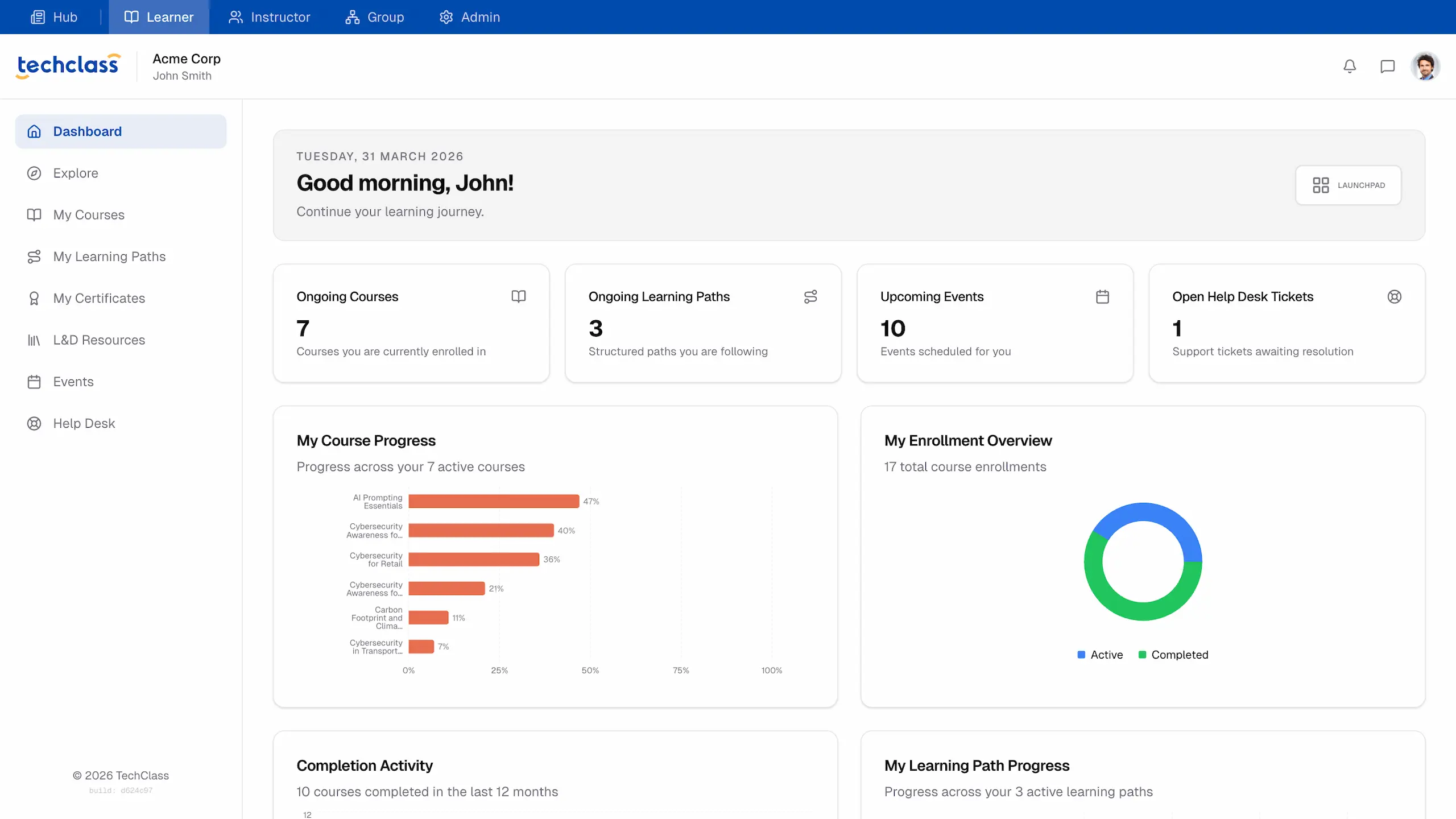Switch to the Instructor view
This screenshot has width=1456, height=819.
tap(270, 17)
